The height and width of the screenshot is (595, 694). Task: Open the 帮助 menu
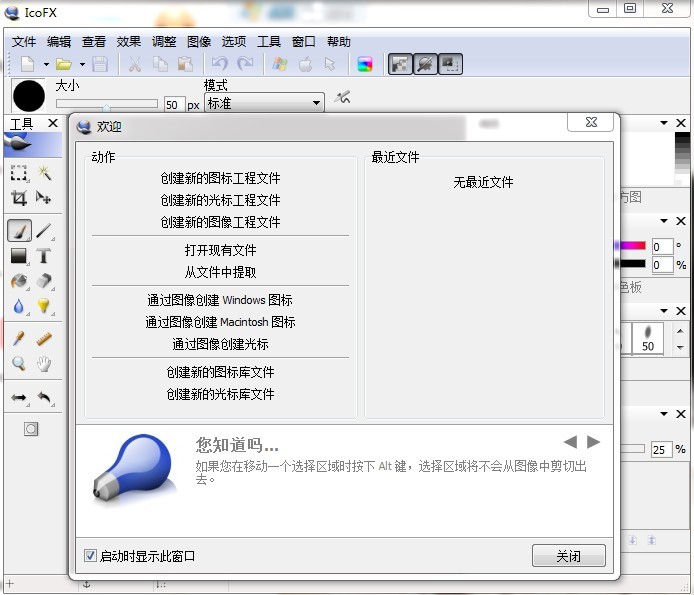click(339, 42)
